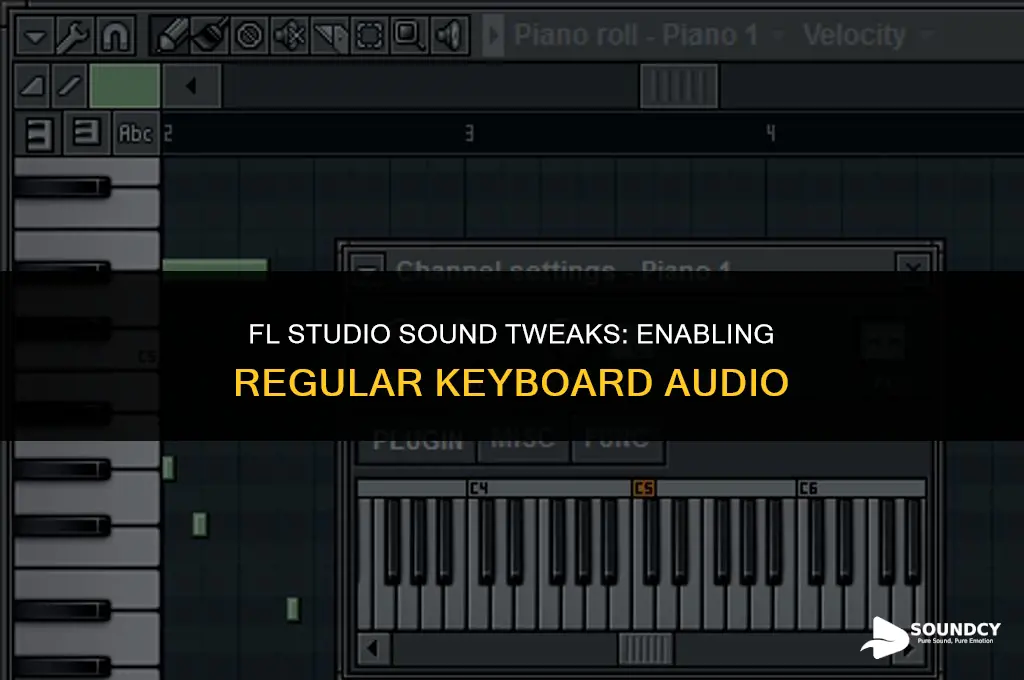This screenshot has height=680, width=1024.
Task: Click the preview keyboard's left scroll arrow
Action: point(374,649)
